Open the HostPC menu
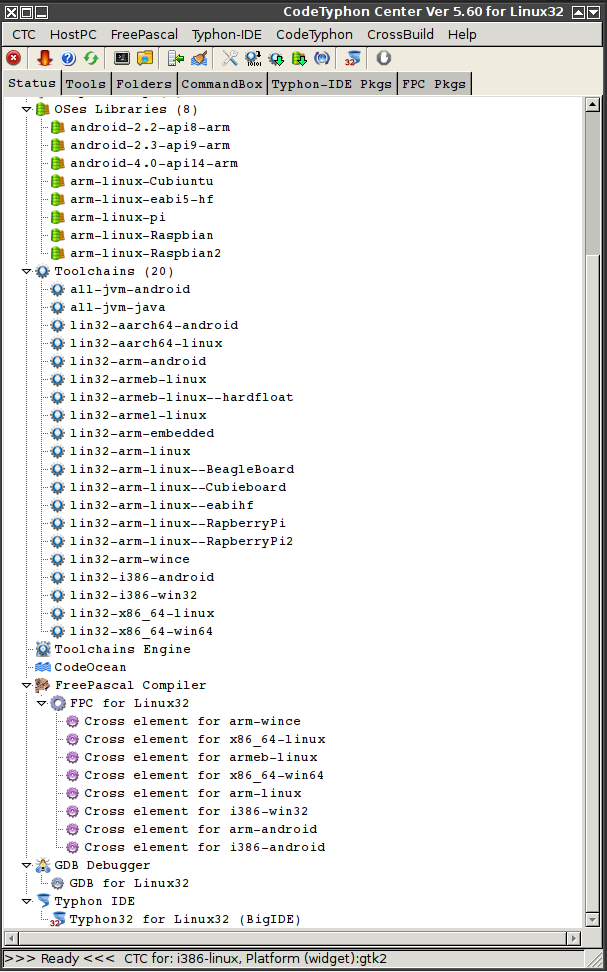Image resolution: width=607 pixels, height=972 pixels. [73, 35]
